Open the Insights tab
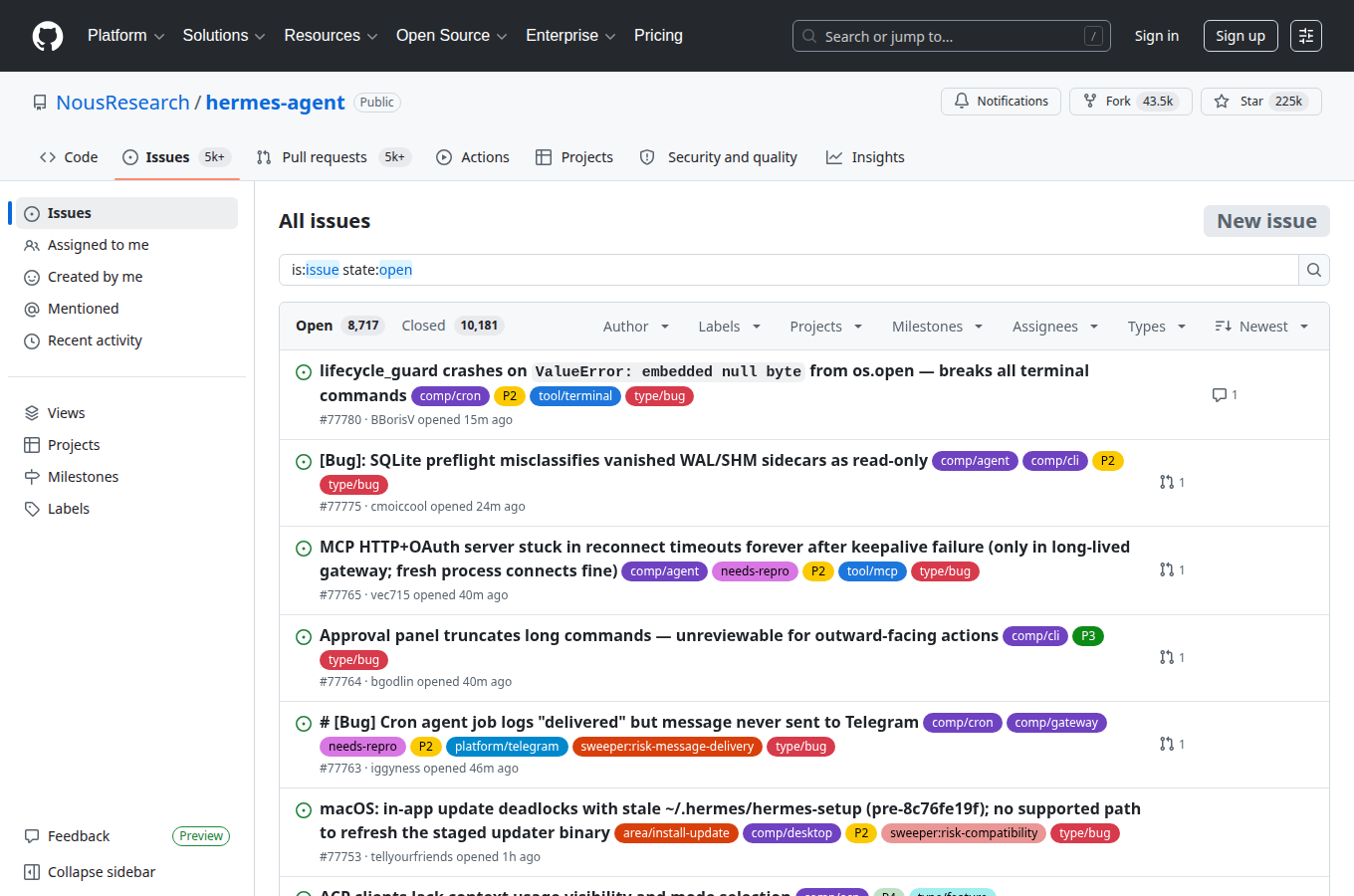Viewport: 1354px width, 896px height. (x=865, y=157)
